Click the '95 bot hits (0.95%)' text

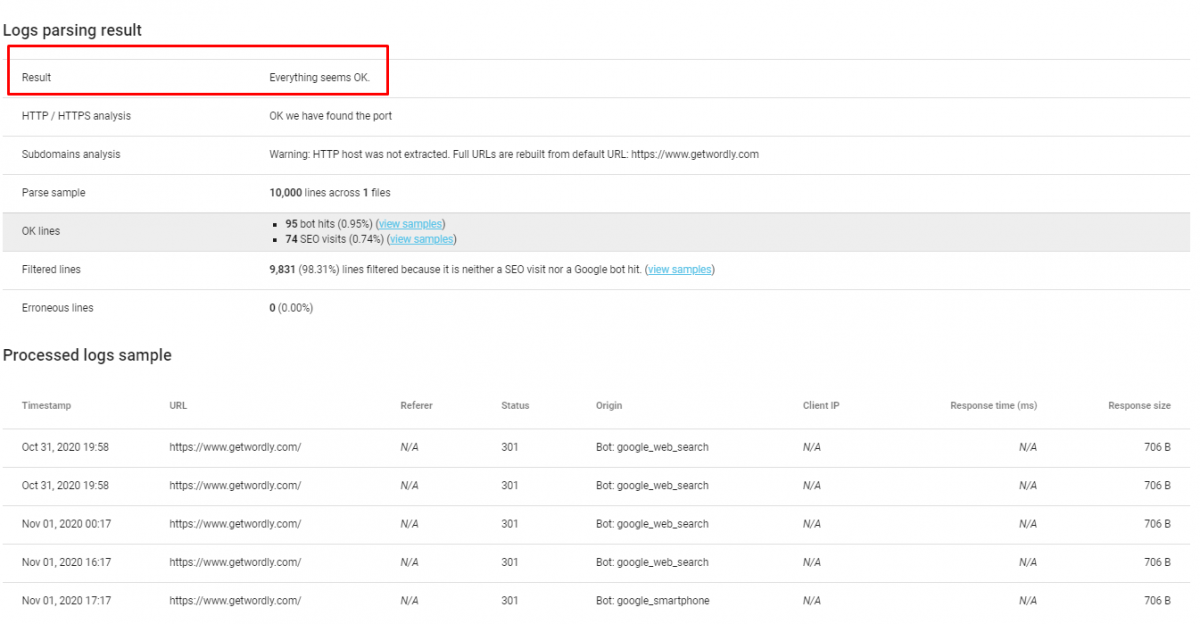click(x=330, y=224)
